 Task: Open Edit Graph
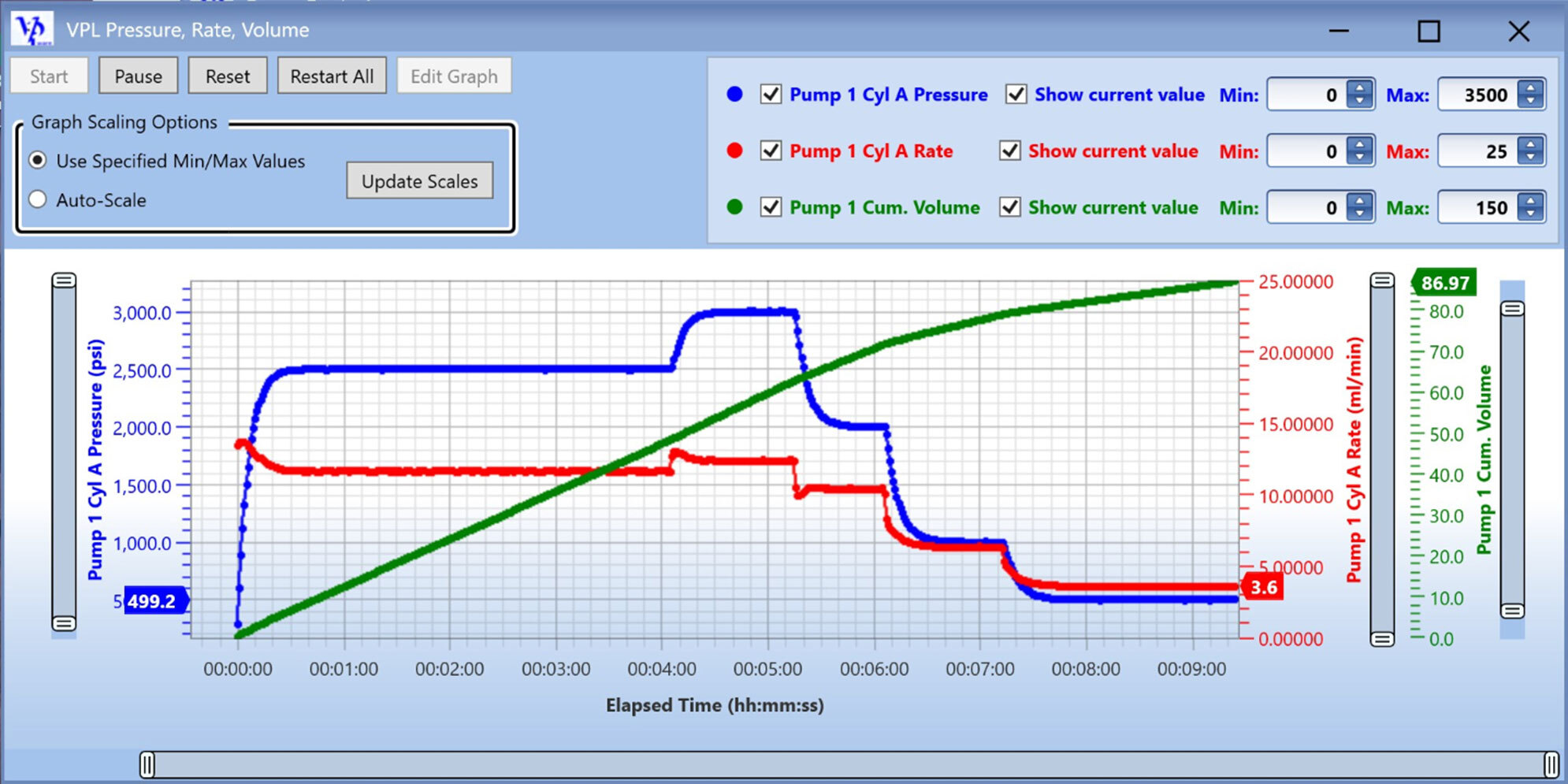click(x=454, y=76)
